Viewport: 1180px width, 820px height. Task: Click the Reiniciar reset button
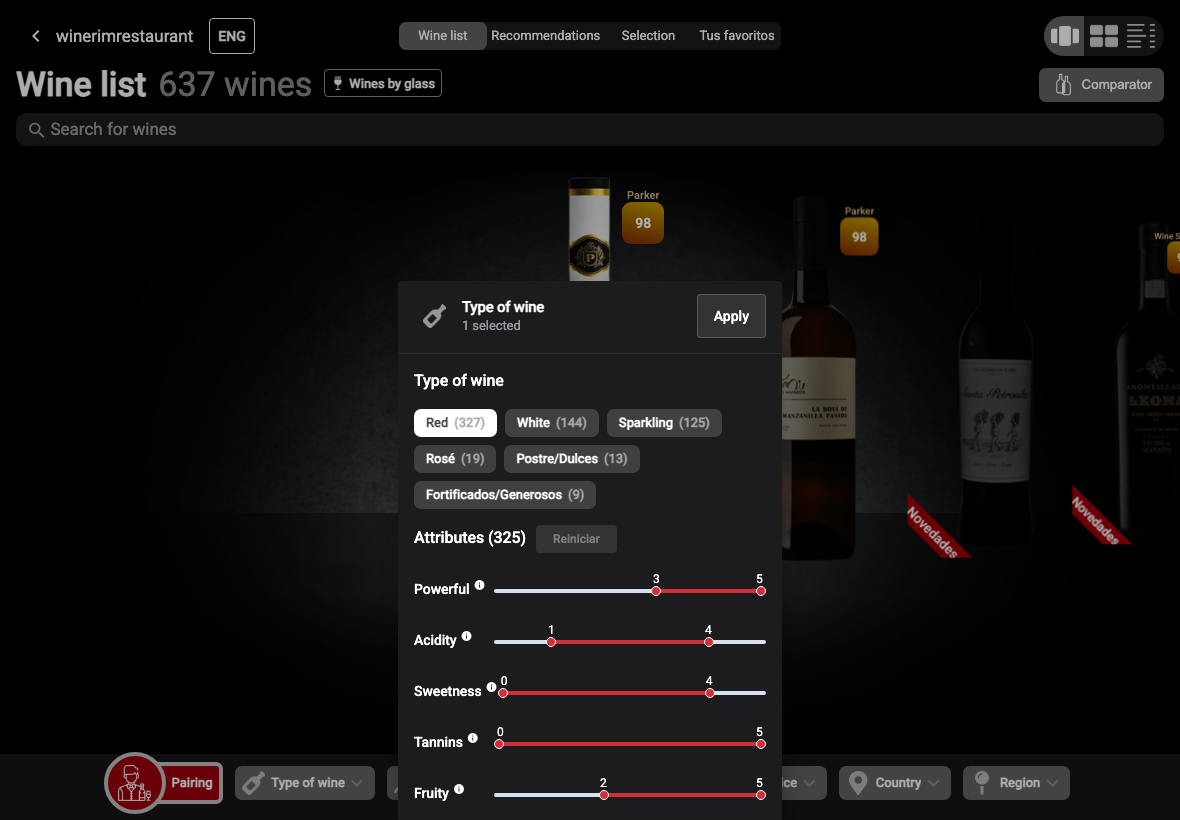[x=576, y=539]
